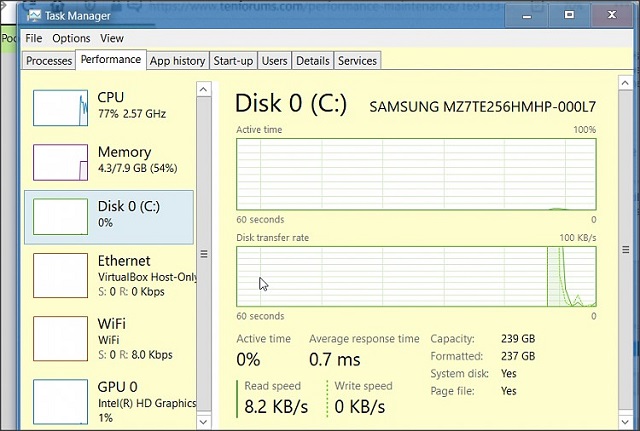The height and width of the screenshot is (431, 640).
Task: Click the SAMSUNG MZ7TE256HMHP-000L7 model name
Action: 482,107
